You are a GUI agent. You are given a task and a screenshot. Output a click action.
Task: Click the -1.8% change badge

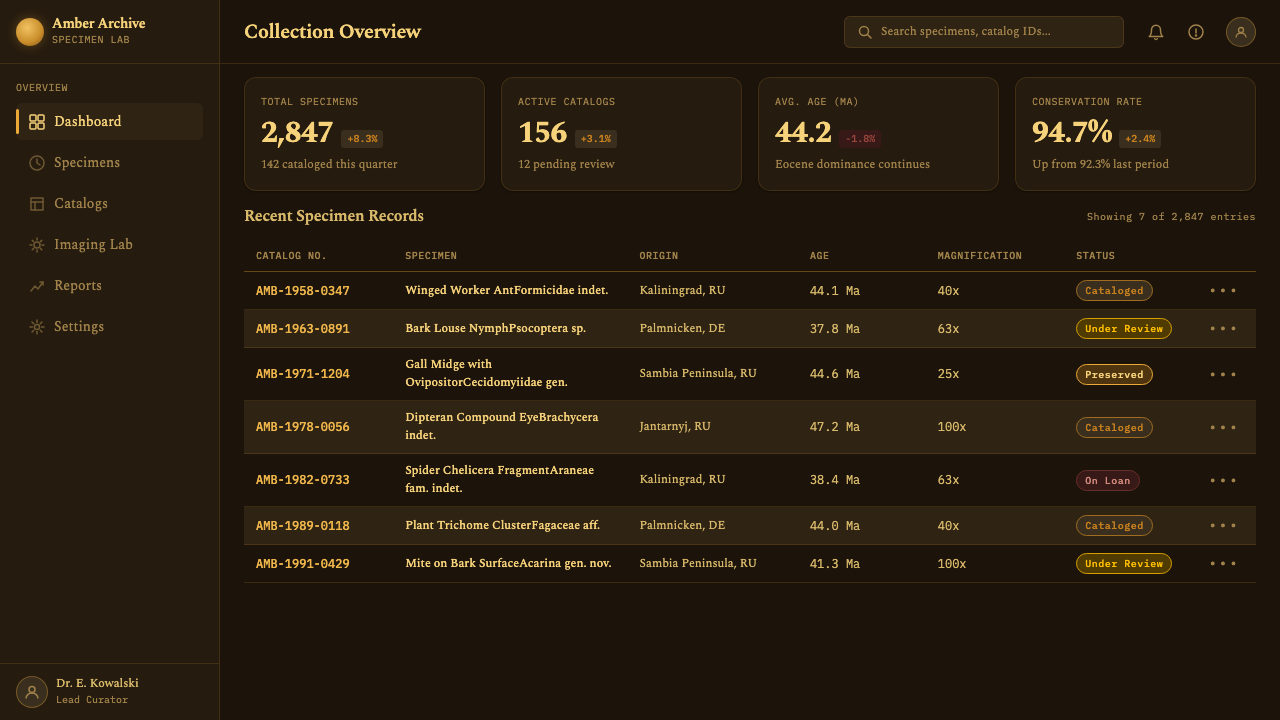(x=860, y=139)
